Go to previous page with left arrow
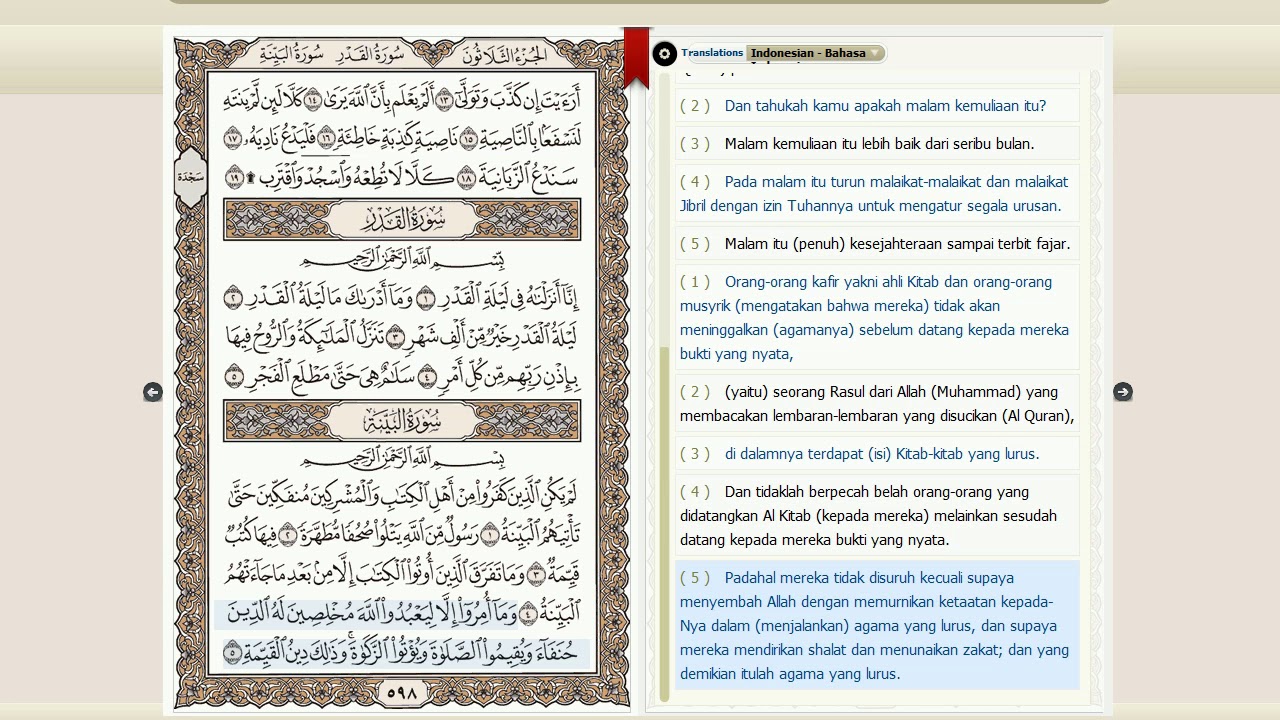 coord(153,392)
